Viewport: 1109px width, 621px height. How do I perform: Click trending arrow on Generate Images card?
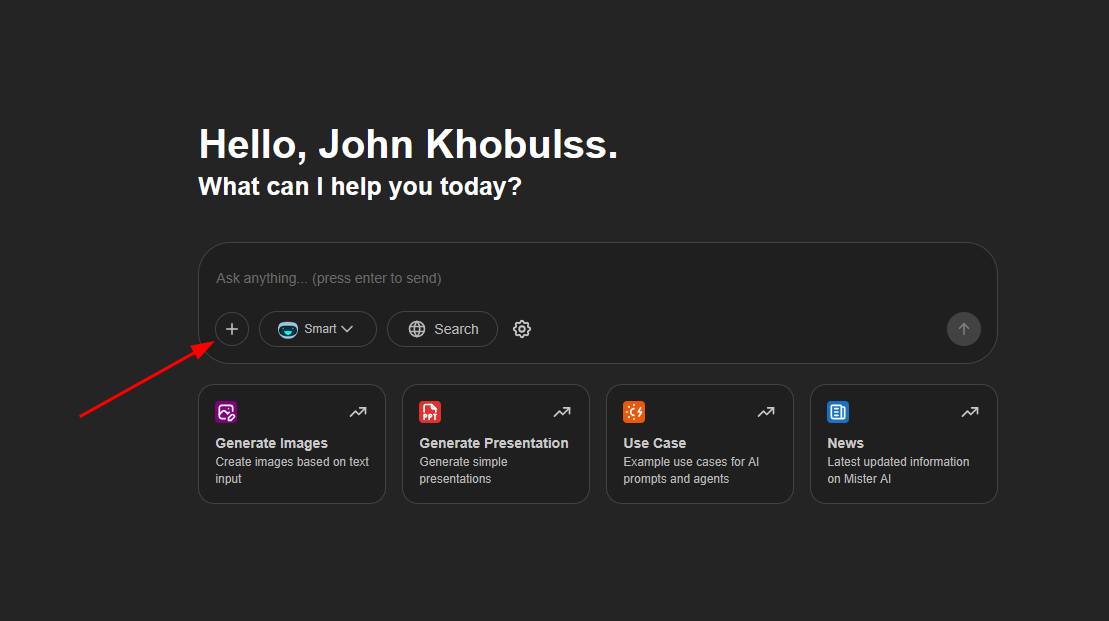tap(358, 412)
